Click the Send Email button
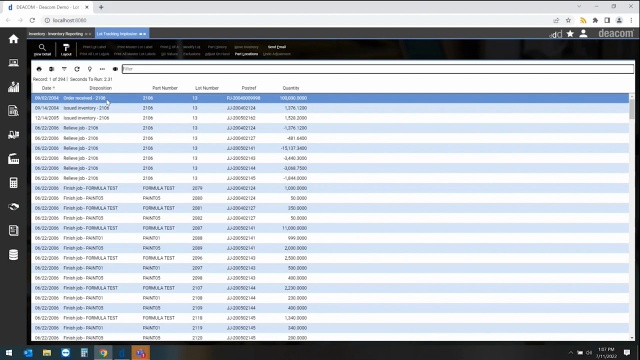Image resolution: width=640 pixels, height=360 pixels. pyautogui.click(x=277, y=47)
